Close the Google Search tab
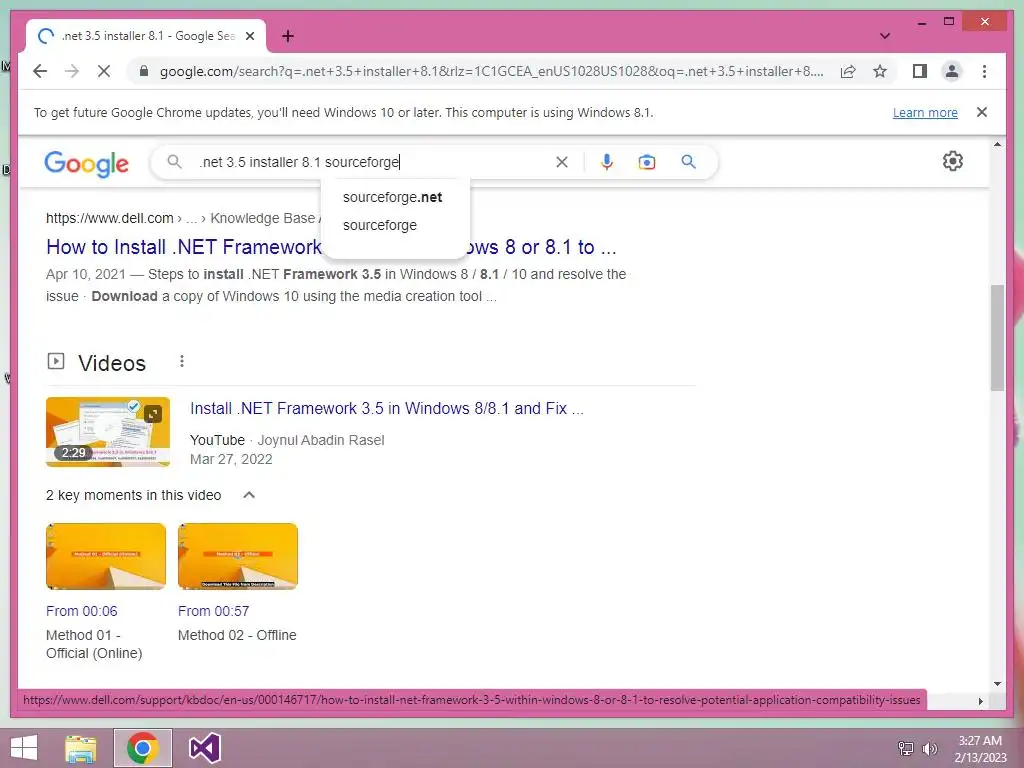1024x768 pixels. coord(249,36)
